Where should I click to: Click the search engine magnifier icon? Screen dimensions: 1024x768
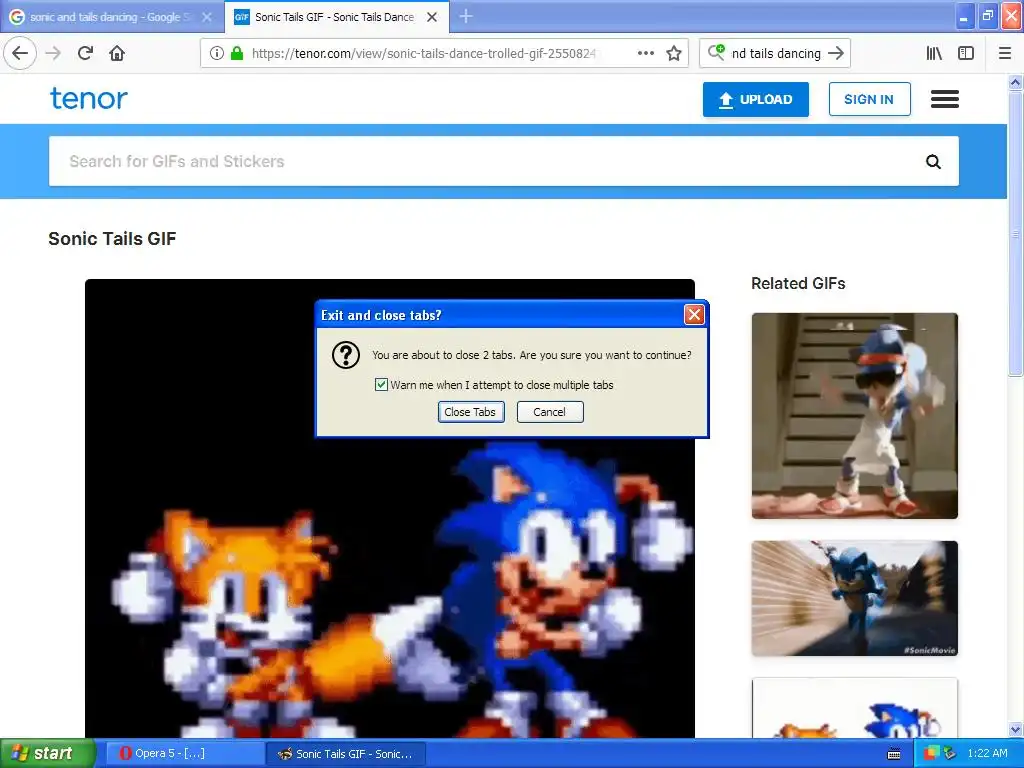coord(716,52)
